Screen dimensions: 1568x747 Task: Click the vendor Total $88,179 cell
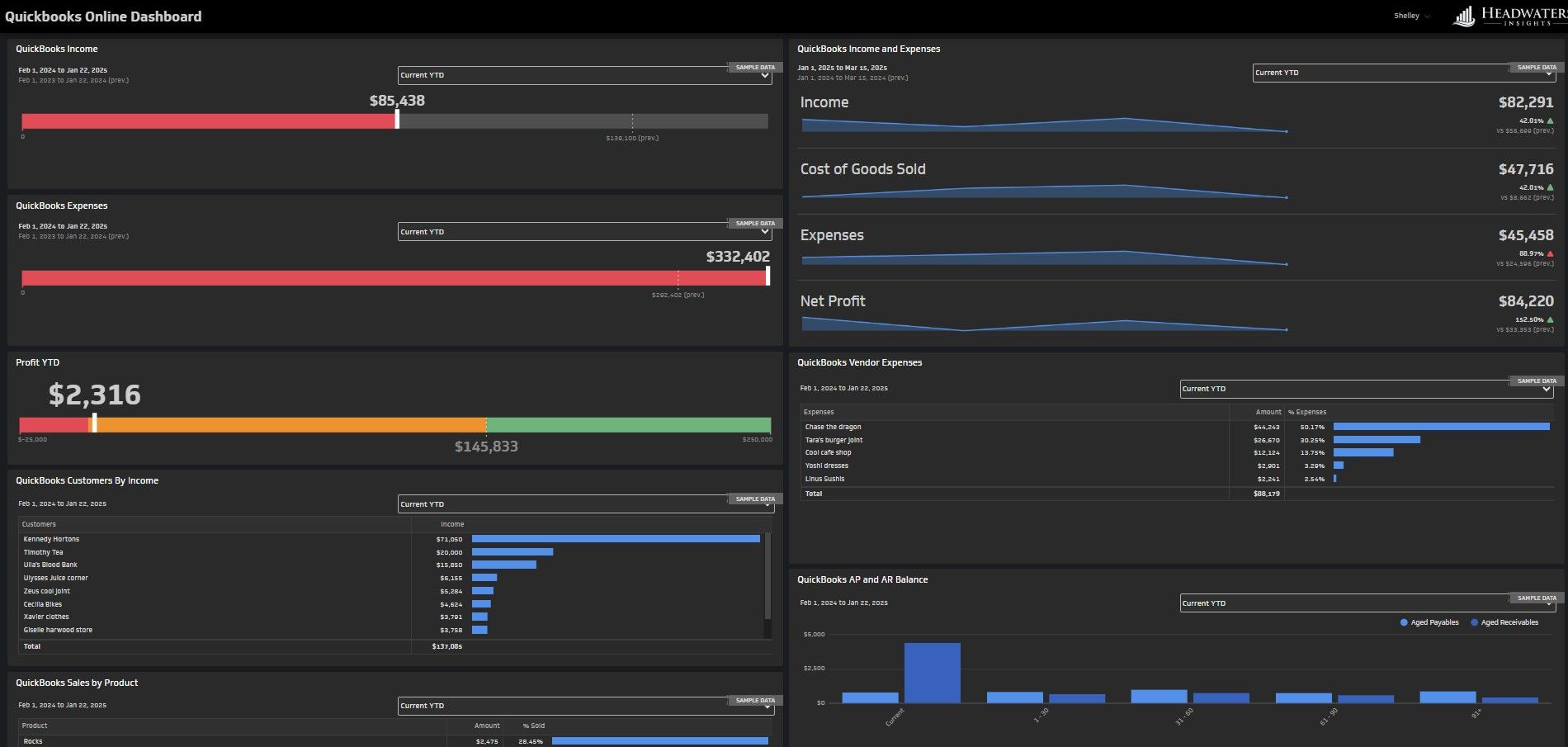[x=1266, y=494]
